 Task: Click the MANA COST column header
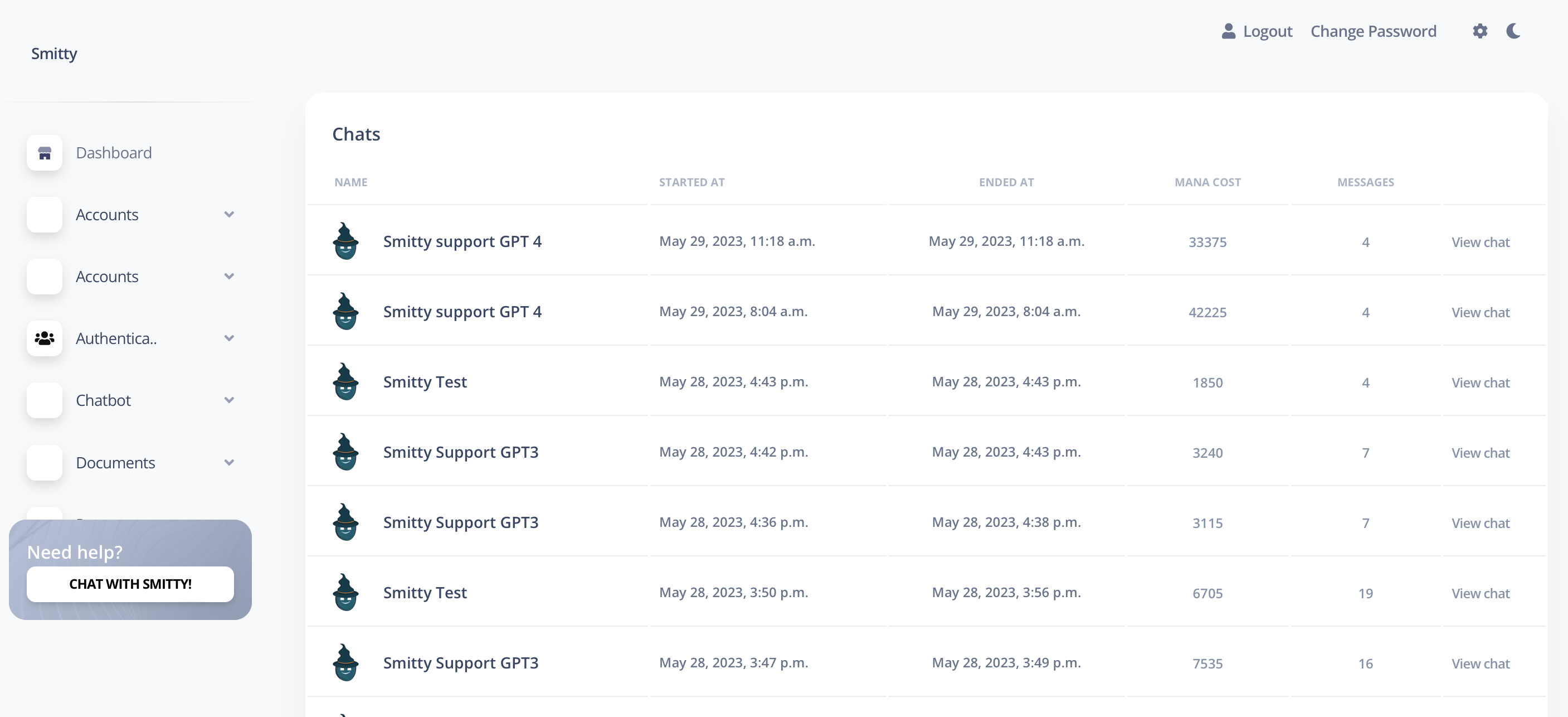pyautogui.click(x=1207, y=182)
